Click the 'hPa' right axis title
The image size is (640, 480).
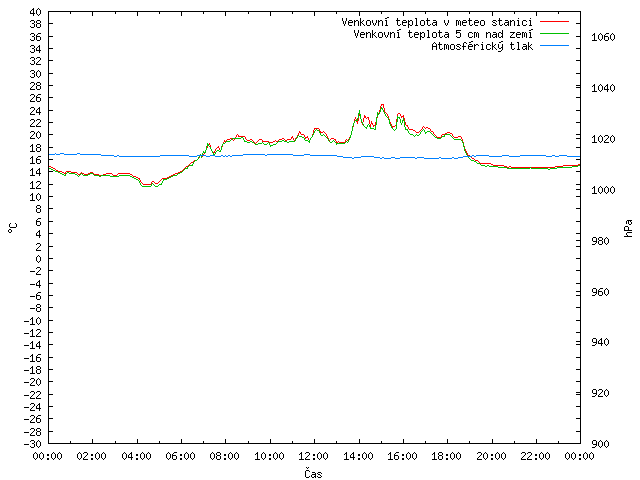coord(628,228)
